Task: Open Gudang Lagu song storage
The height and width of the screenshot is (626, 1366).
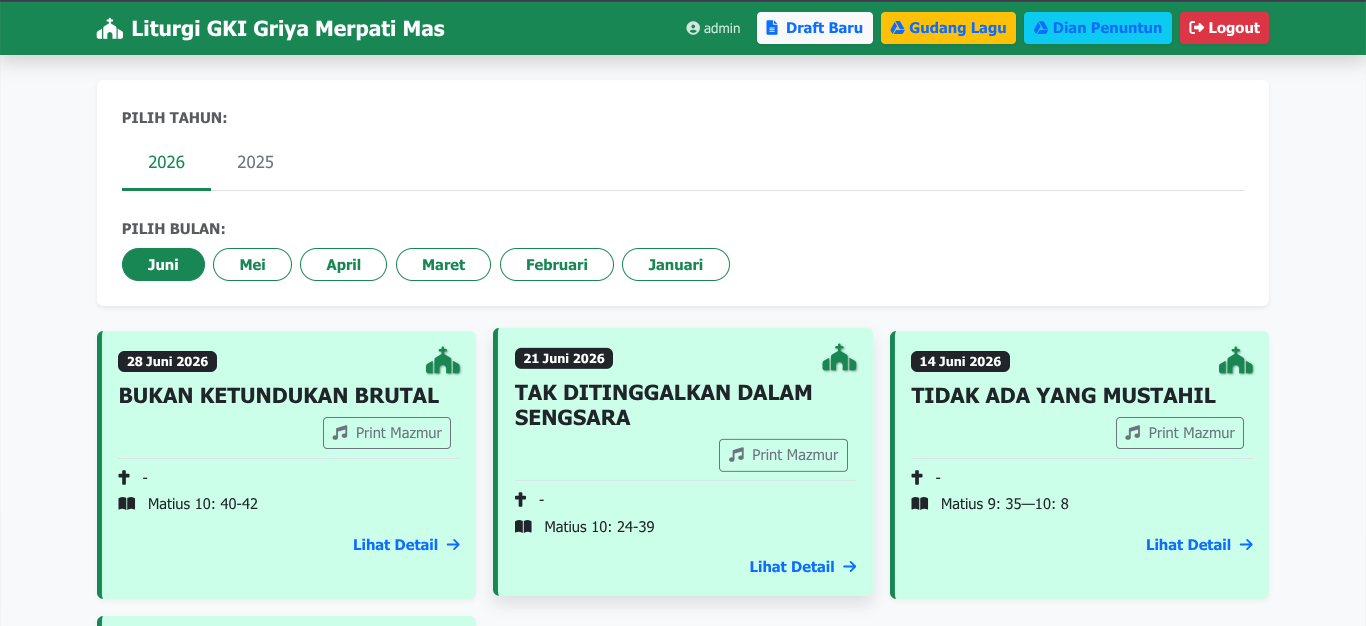Action: click(948, 28)
